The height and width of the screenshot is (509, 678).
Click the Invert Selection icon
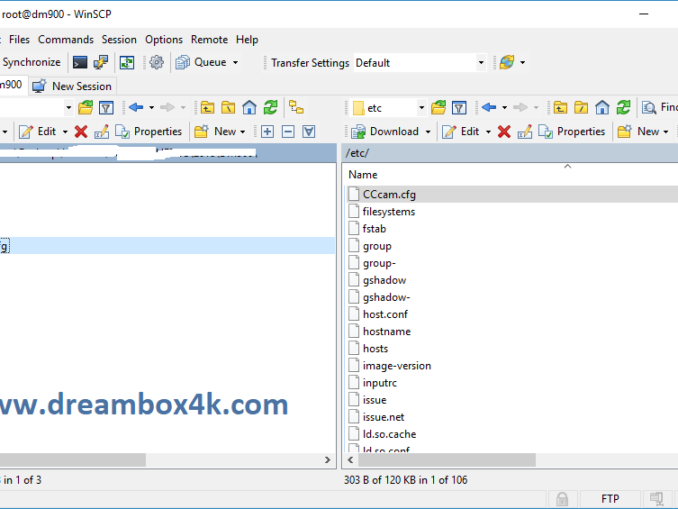click(x=309, y=131)
